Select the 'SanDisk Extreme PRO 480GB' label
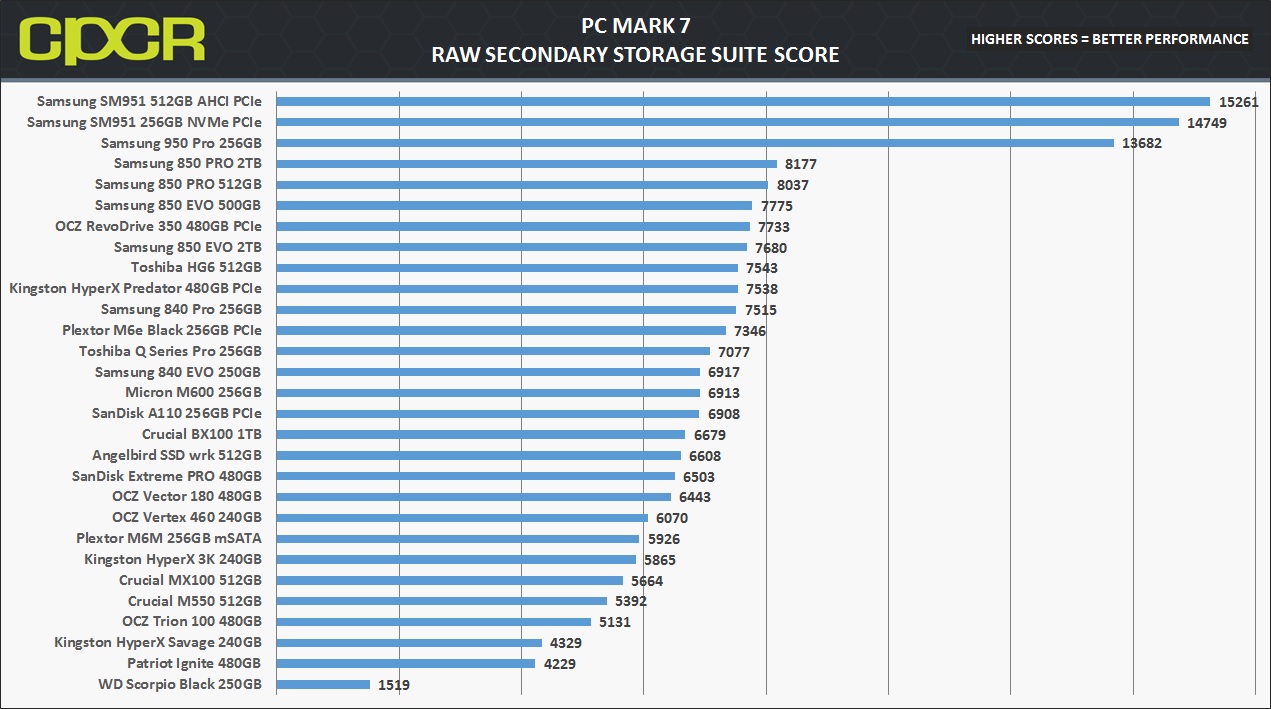 point(167,476)
